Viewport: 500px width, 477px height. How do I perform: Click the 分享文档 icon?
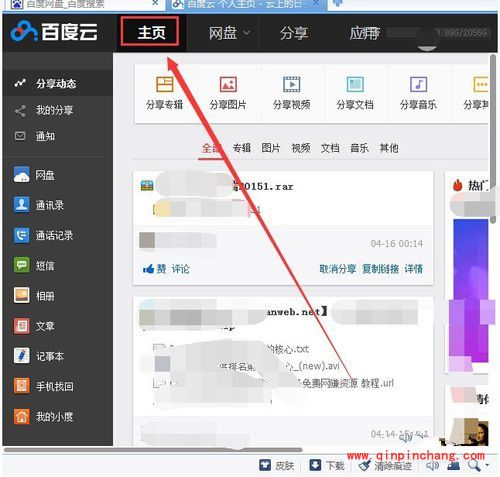coord(355,84)
